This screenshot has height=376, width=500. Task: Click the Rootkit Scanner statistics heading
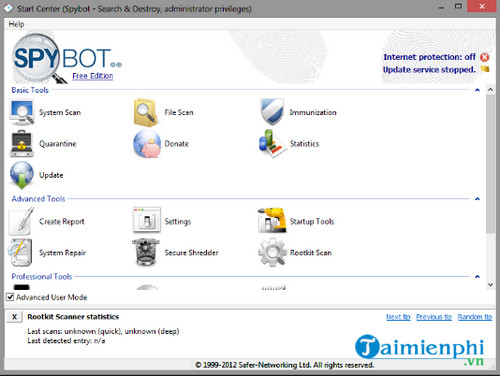click(73, 317)
